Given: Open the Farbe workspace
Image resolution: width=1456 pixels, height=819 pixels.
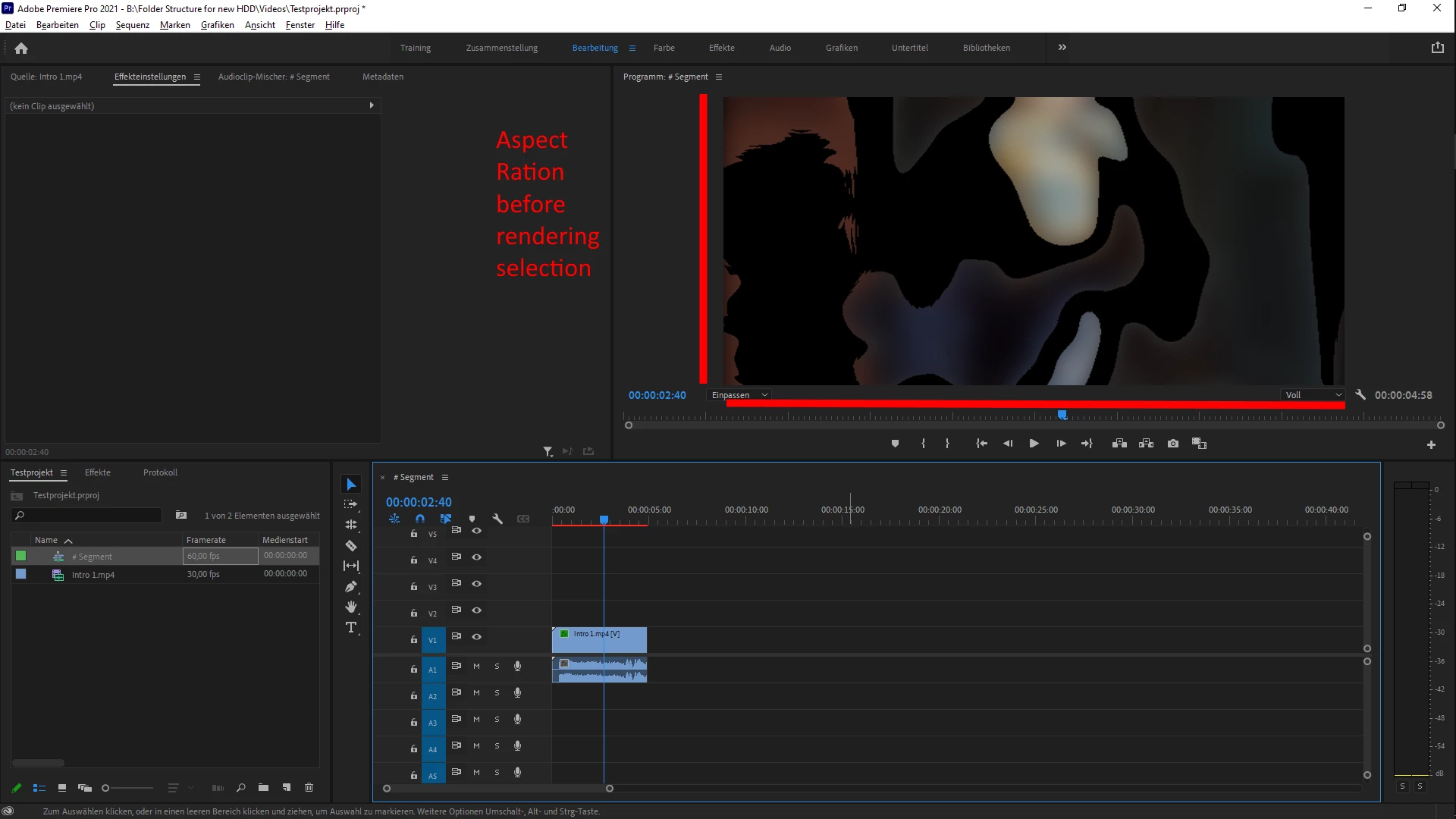Looking at the screenshot, I should coord(664,48).
